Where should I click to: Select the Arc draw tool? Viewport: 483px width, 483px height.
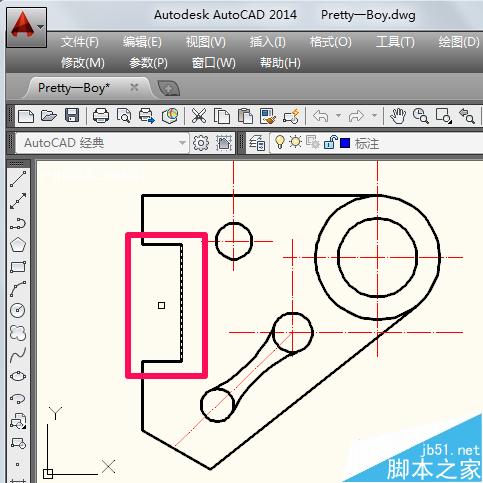click(18, 289)
